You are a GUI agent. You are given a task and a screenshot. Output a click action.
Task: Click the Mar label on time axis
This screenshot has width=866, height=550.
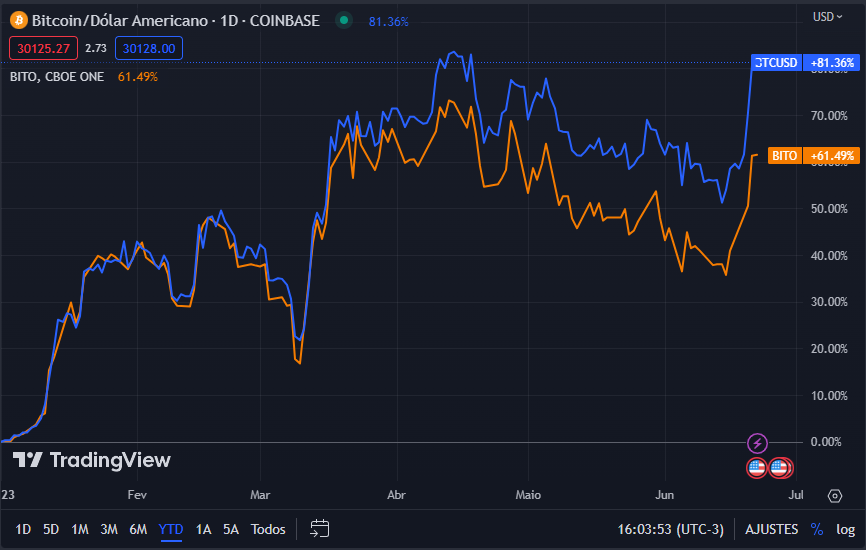point(260,495)
